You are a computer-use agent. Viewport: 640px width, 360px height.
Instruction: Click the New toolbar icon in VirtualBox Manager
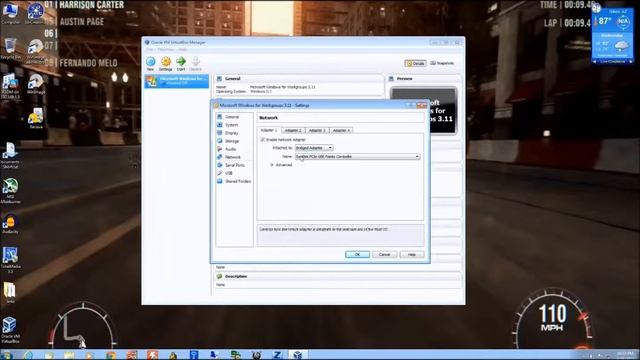click(x=151, y=62)
